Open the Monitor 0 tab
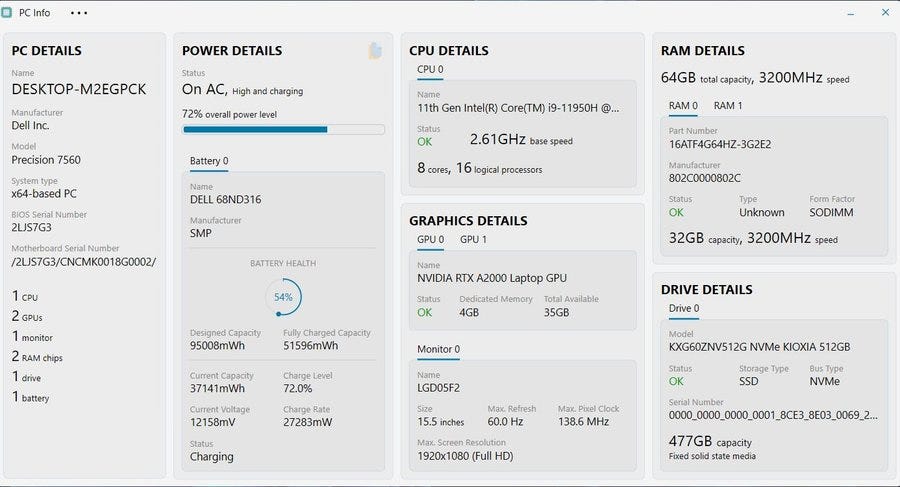The height and width of the screenshot is (487, 900). (x=438, y=350)
